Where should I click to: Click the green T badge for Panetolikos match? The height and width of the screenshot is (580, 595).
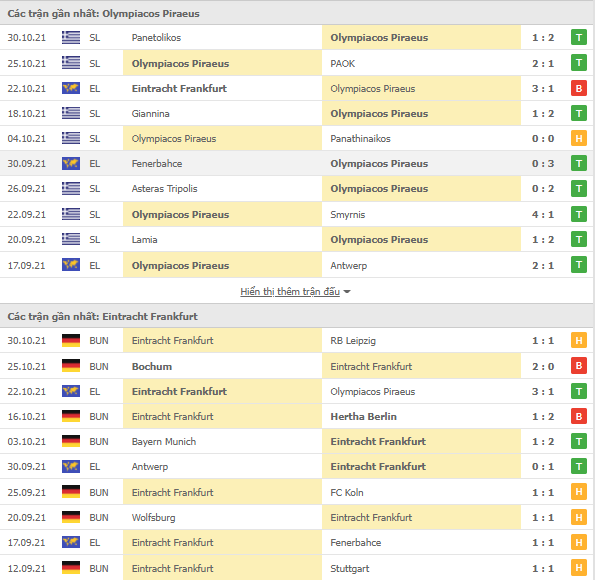(579, 38)
